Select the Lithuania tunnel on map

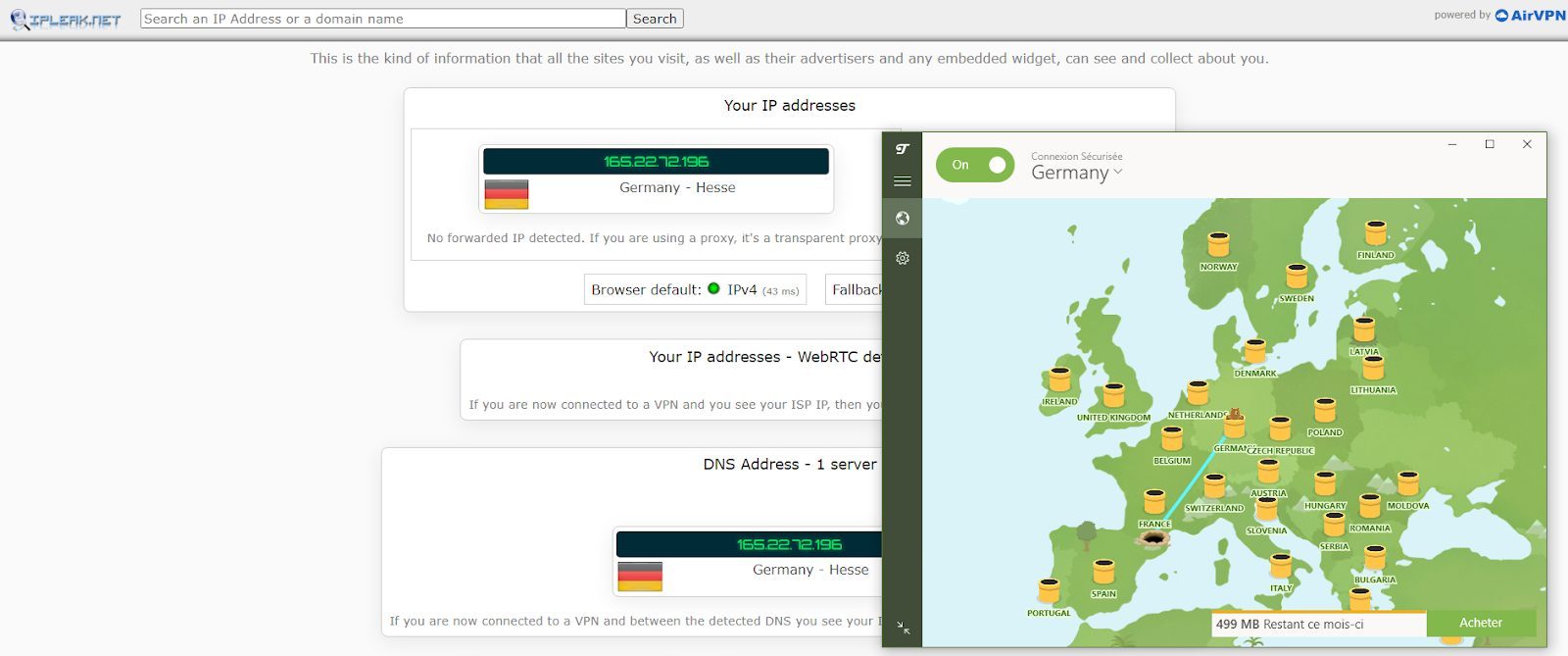1373,368
